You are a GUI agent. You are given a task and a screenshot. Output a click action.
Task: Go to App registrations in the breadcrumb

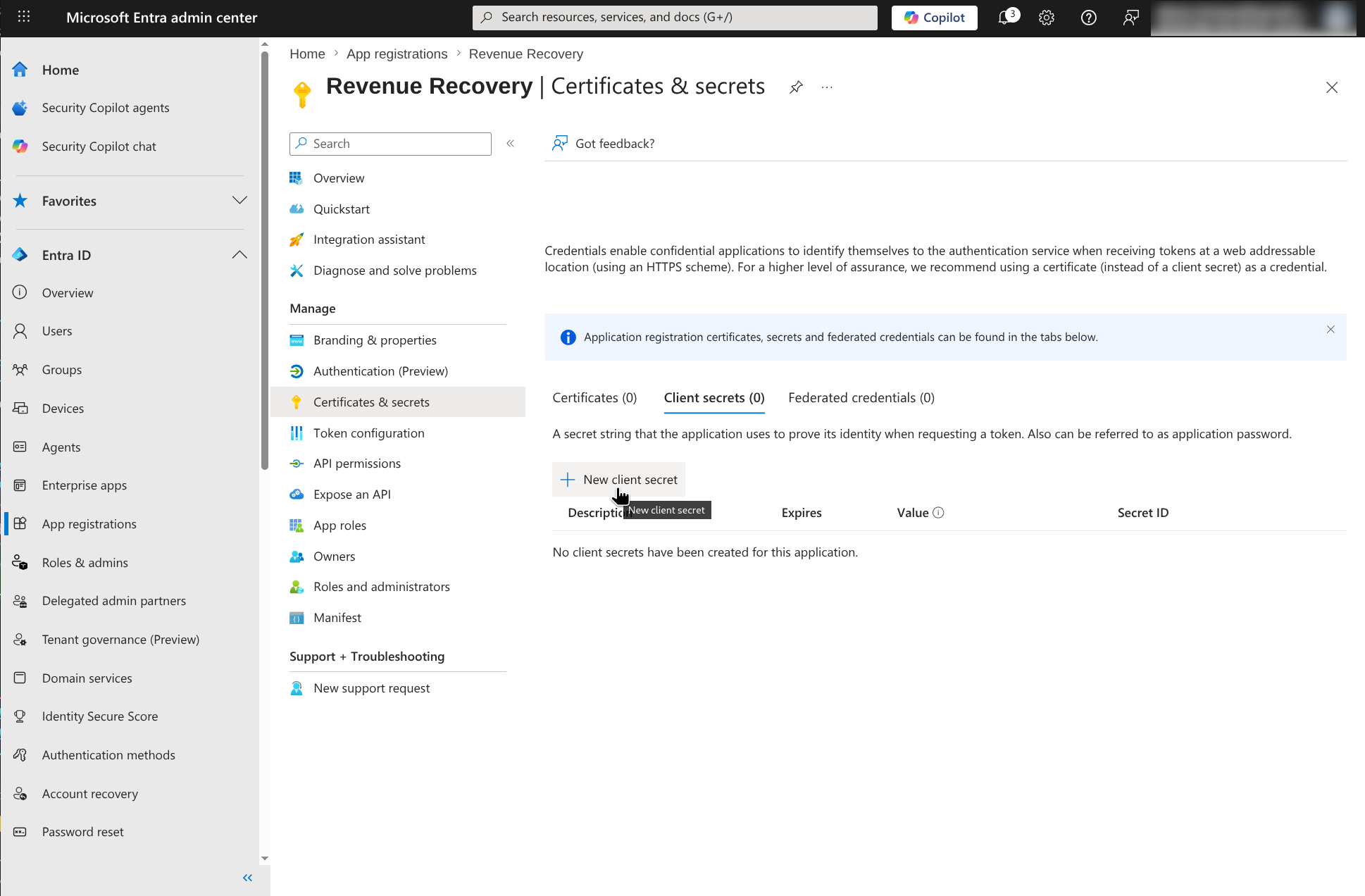click(397, 54)
